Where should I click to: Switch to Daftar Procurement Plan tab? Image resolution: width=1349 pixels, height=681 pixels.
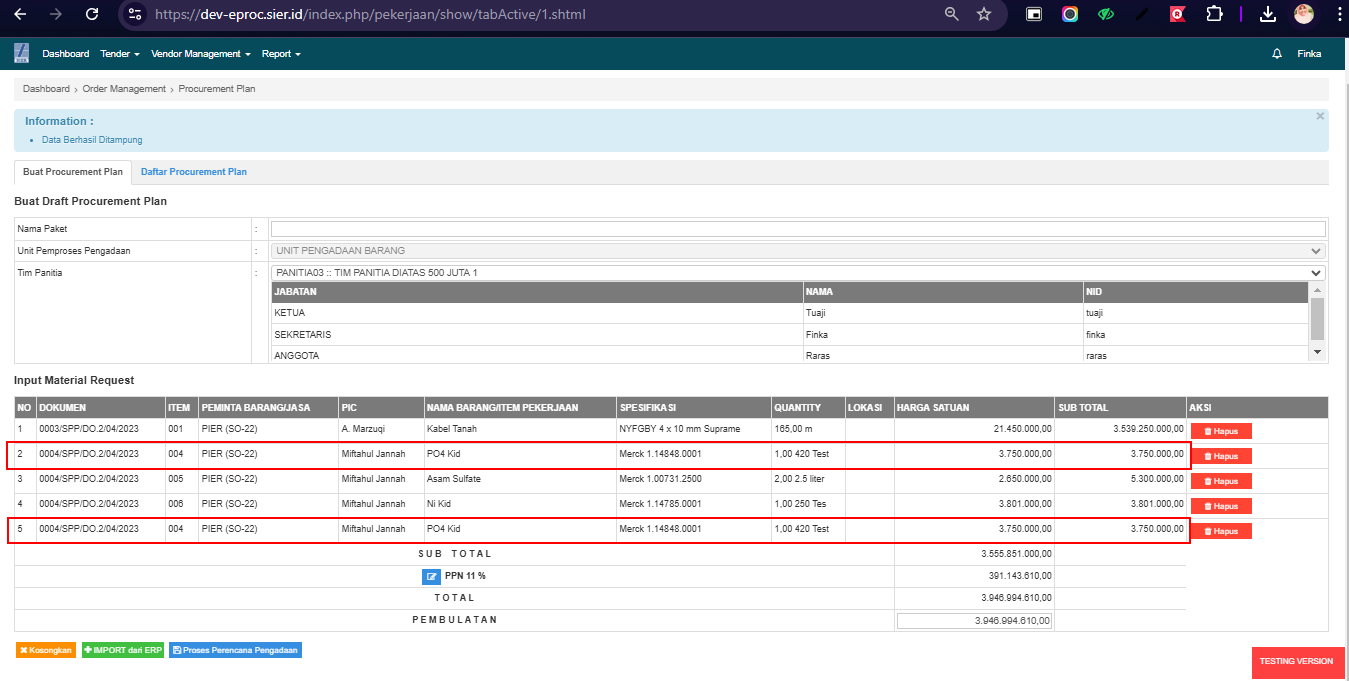[193, 172]
